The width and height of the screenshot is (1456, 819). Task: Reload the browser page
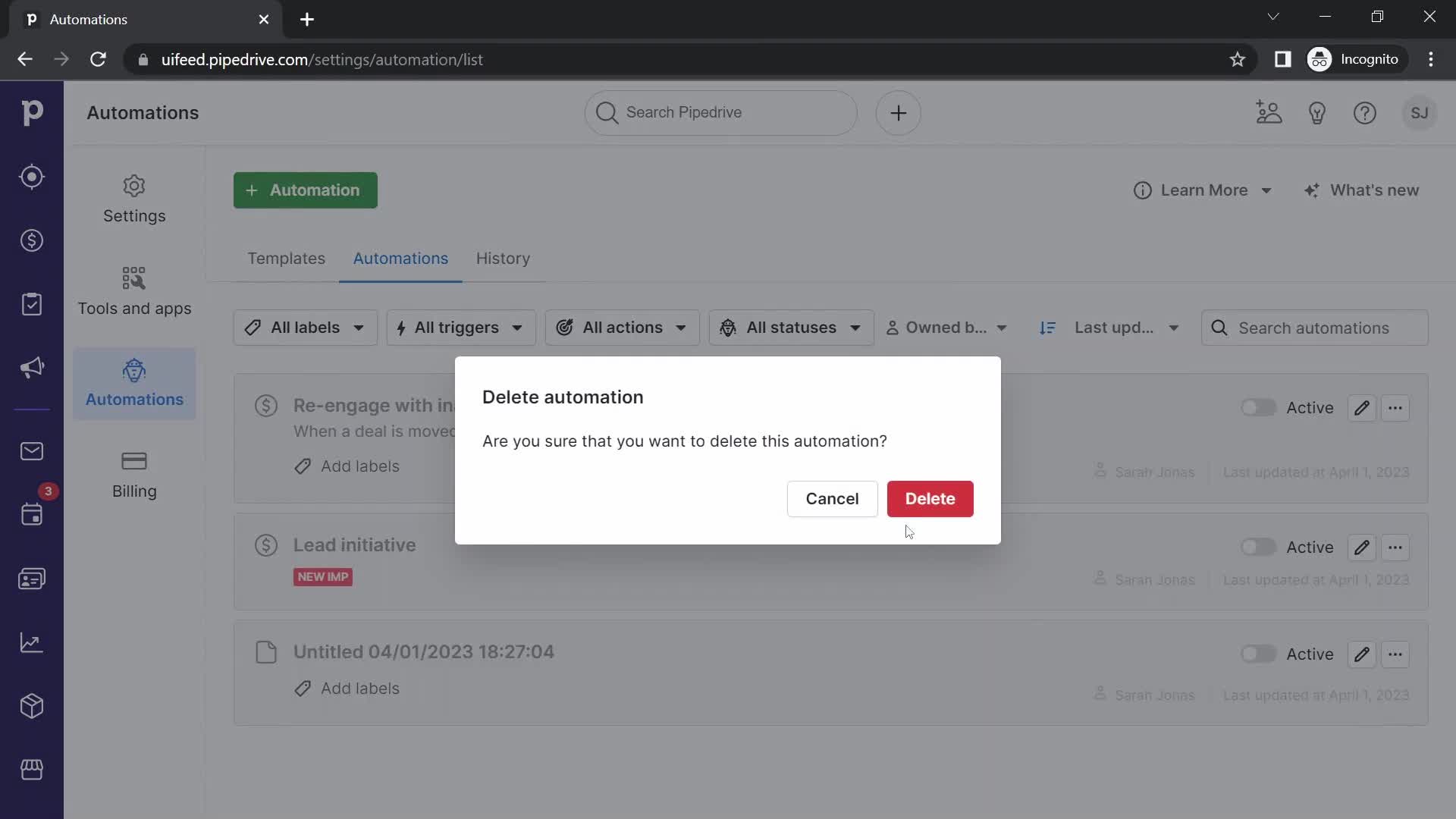tap(98, 59)
